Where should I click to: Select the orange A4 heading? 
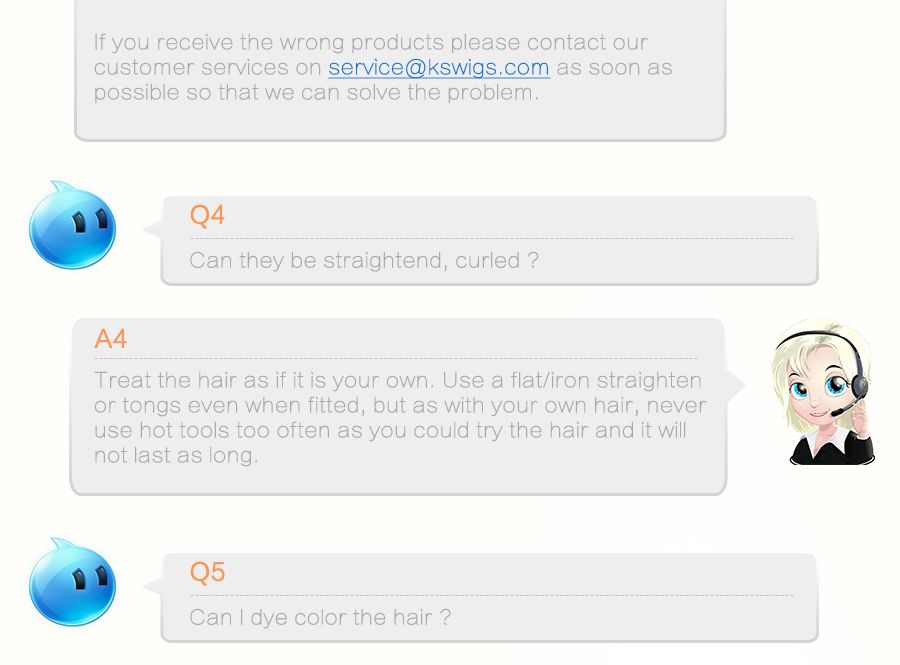[x=110, y=339]
